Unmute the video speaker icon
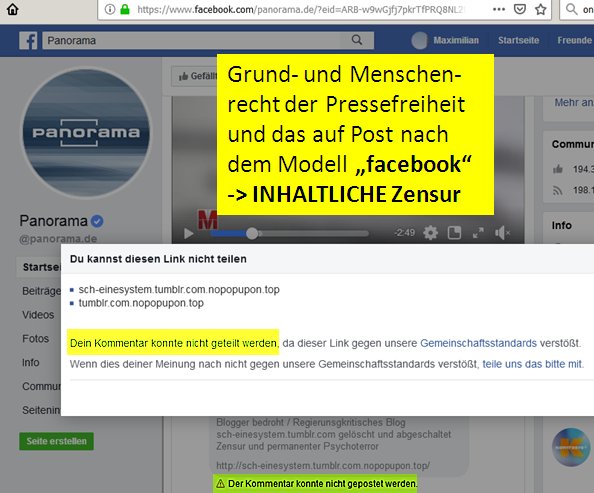This screenshot has width=594, height=493. click(502, 233)
